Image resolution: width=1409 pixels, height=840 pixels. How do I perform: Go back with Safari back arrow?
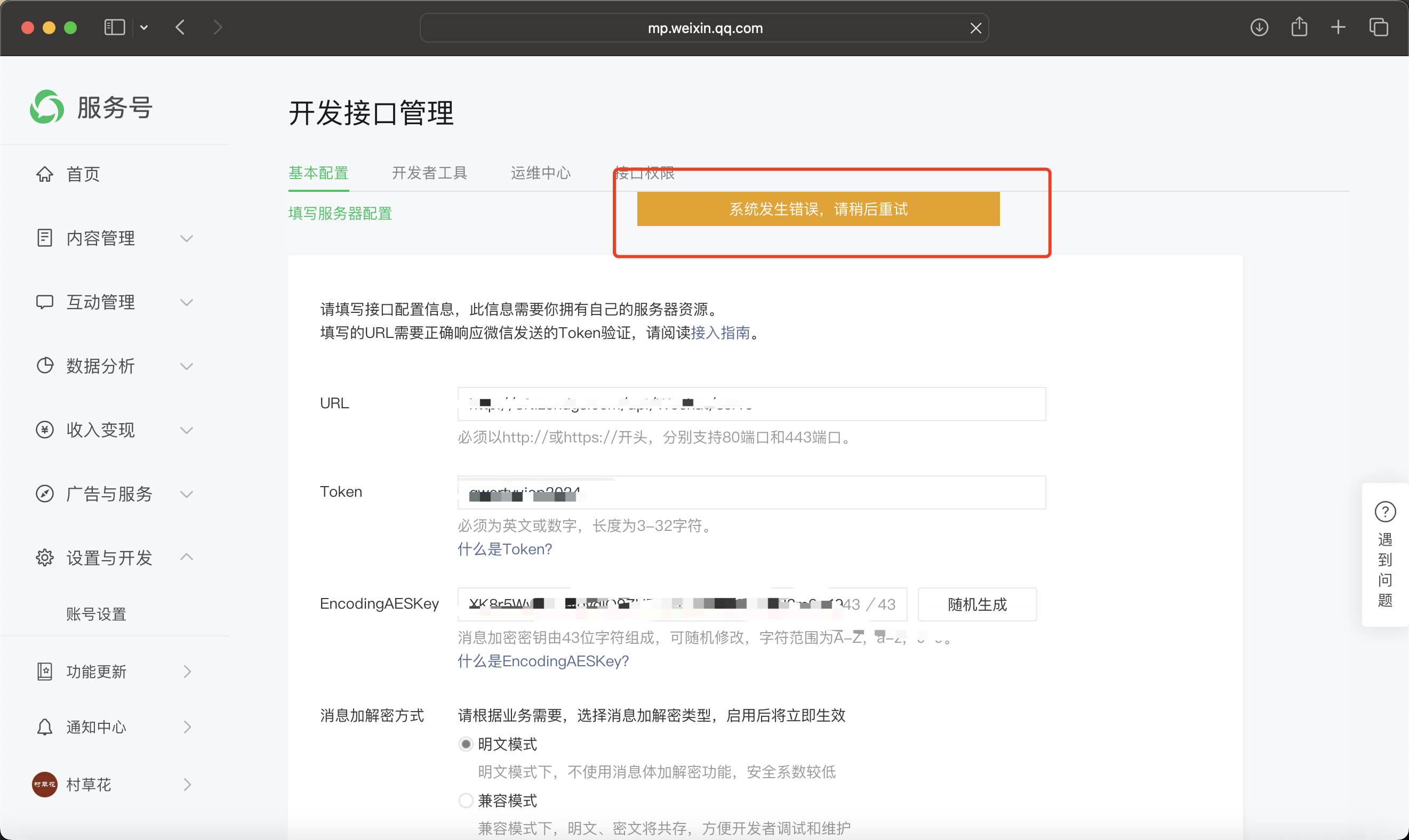[180, 27]
